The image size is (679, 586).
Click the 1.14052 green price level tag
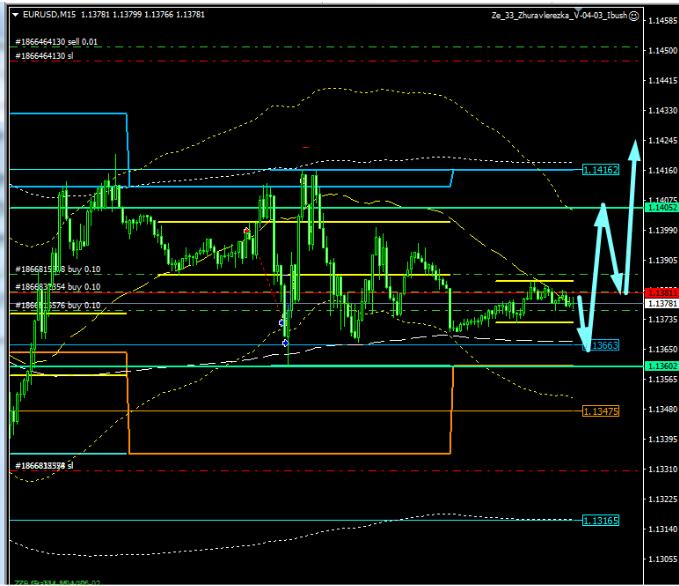(x=662, y=208)
